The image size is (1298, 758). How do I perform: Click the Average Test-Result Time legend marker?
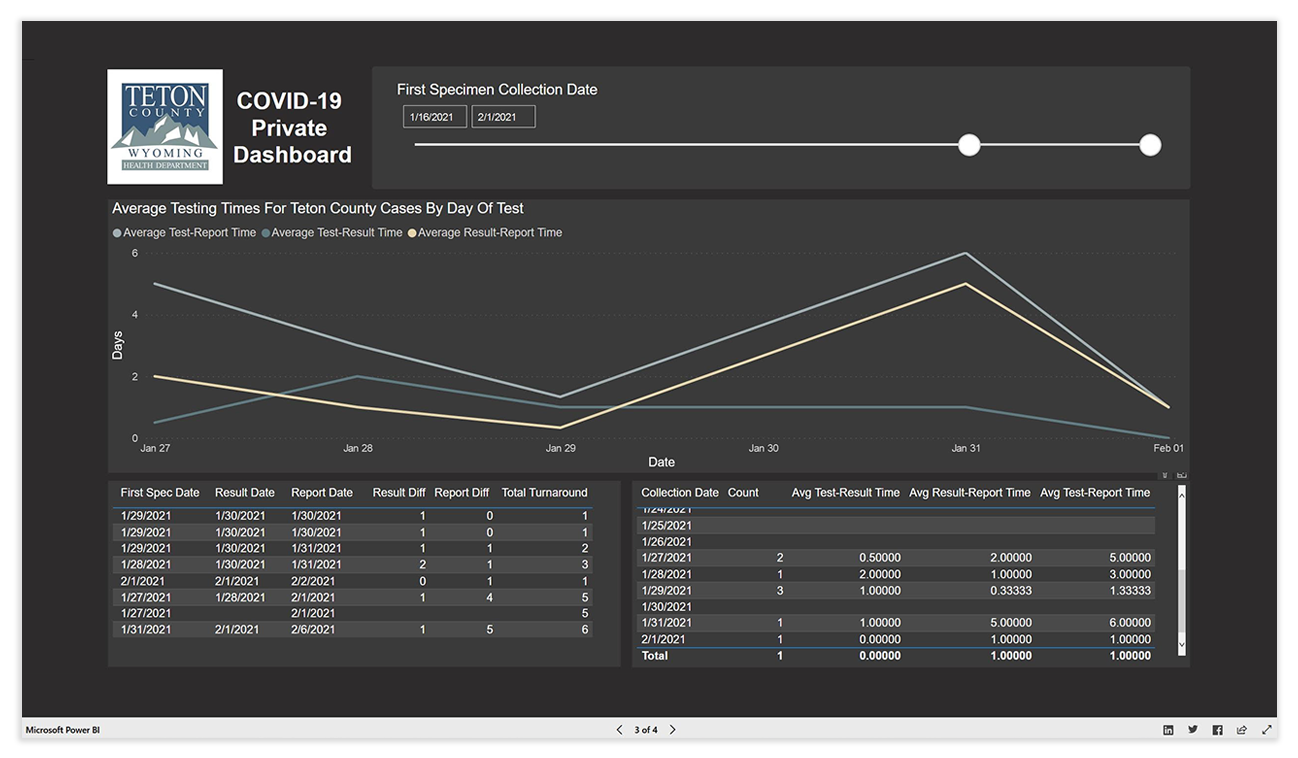(266, 233)
